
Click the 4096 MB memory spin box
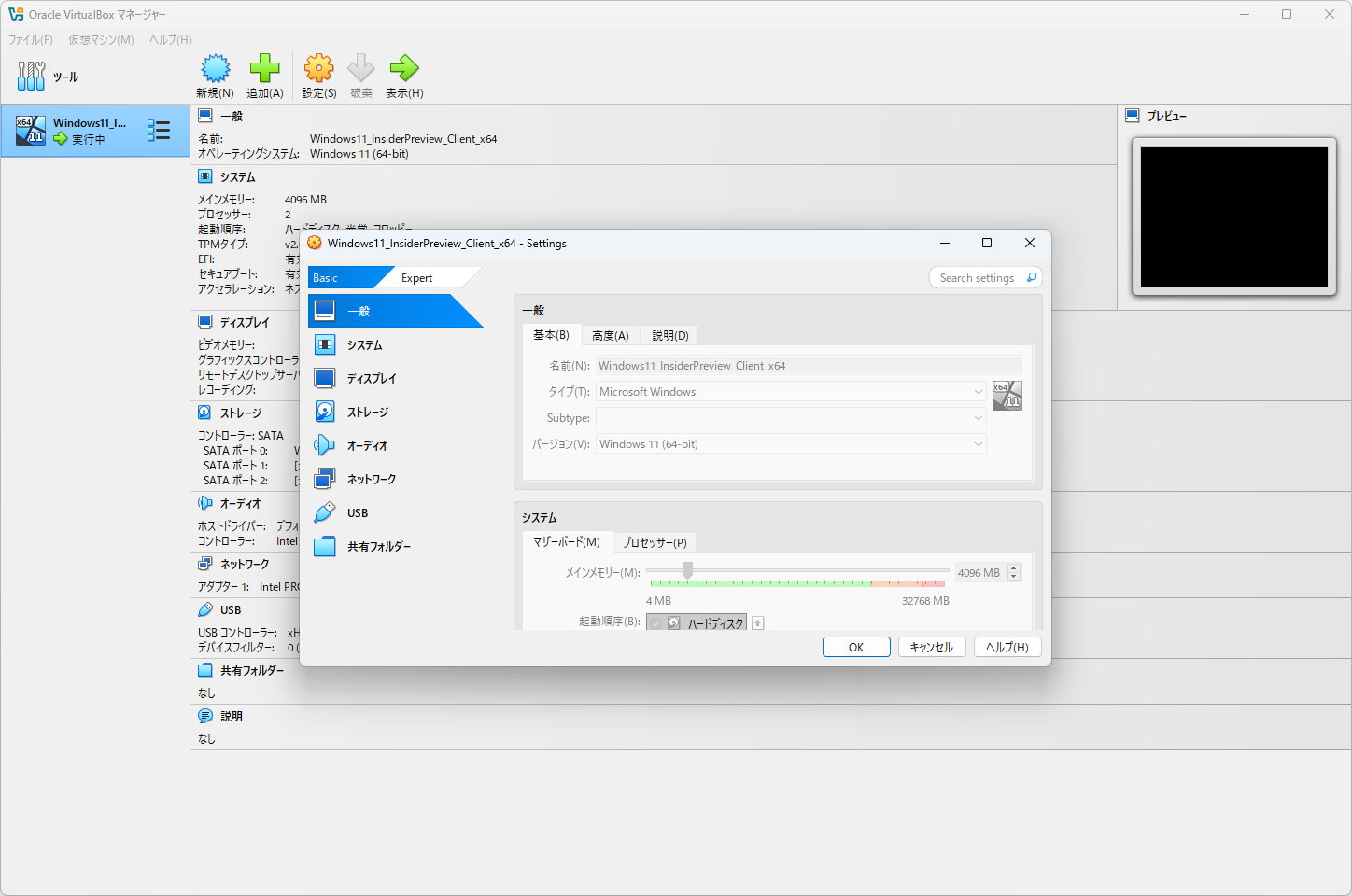point(987,572)
